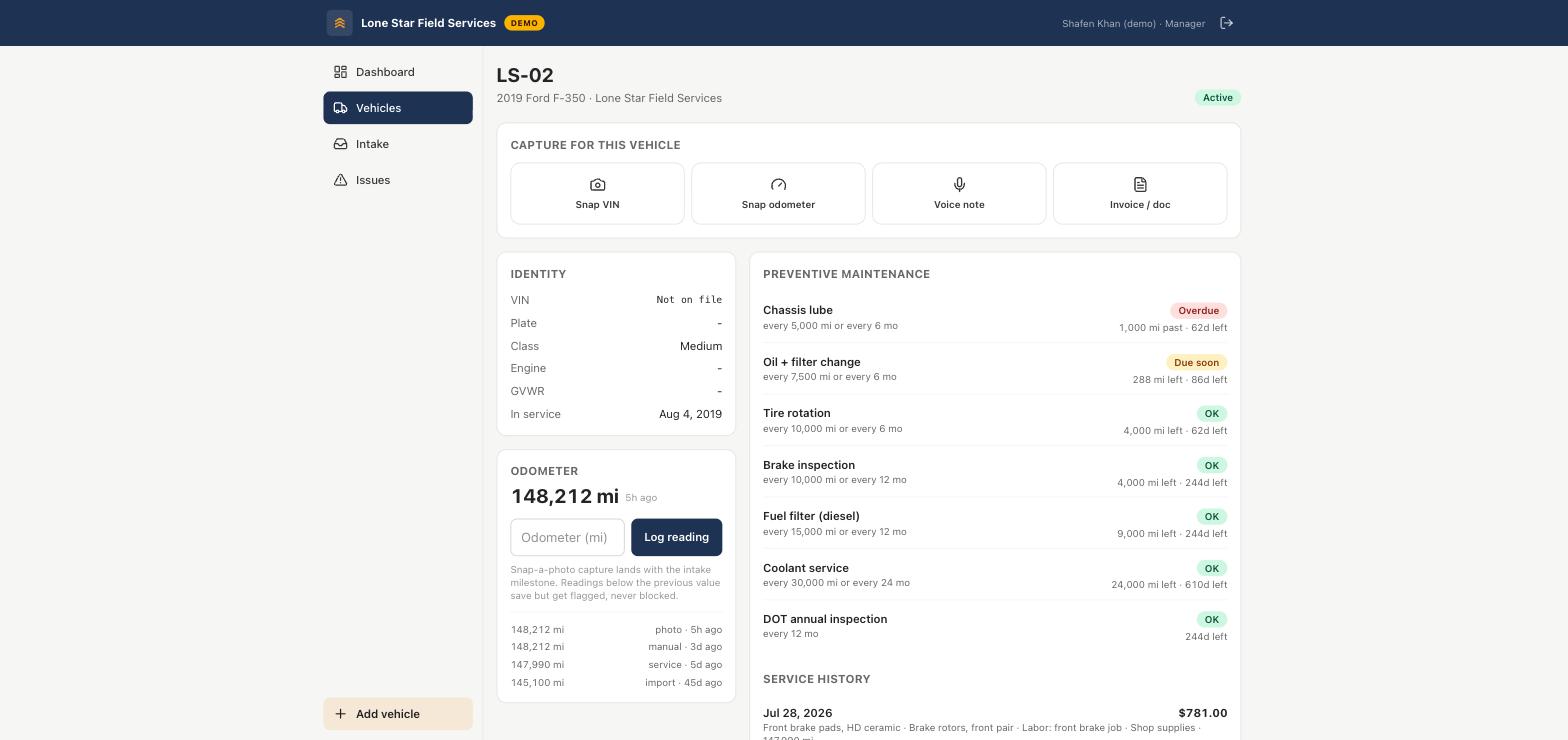Image resolution: width=1568 pixels, height=740 pixels.
Task: Go to the Intake section
Action: click(398, 144)
